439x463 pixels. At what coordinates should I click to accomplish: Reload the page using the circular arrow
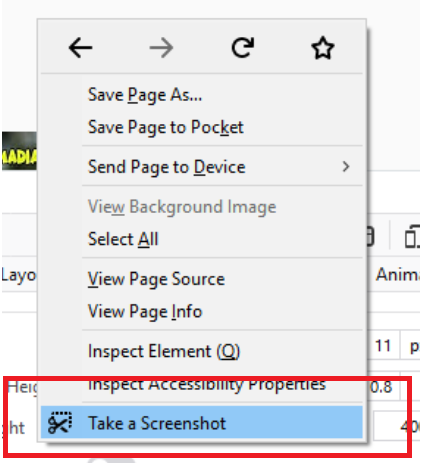coord(243,48)
